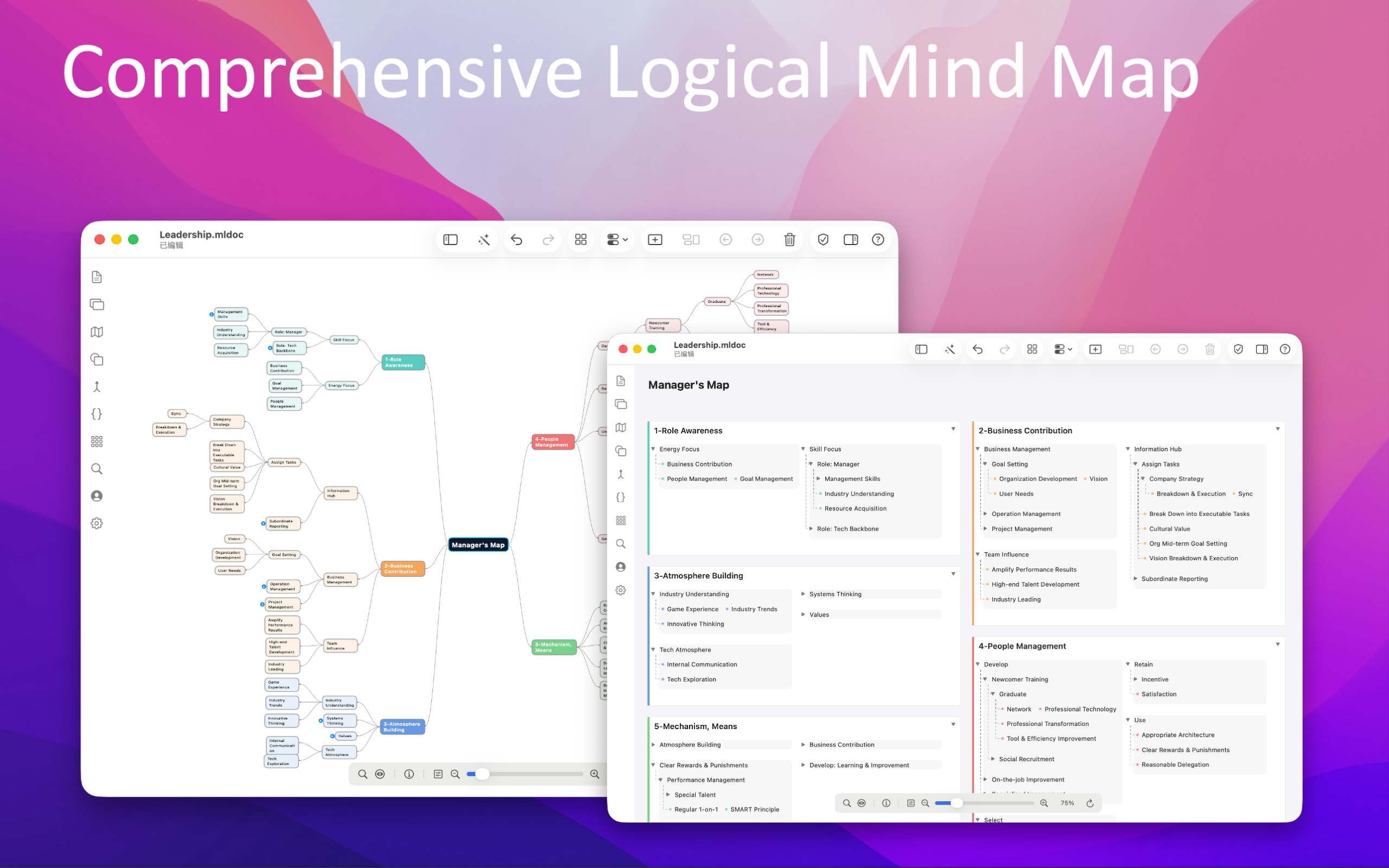Click info icon in back window bottom bar
The image size is (1389, 868).
pyautogui.click(x=409, y=774)
